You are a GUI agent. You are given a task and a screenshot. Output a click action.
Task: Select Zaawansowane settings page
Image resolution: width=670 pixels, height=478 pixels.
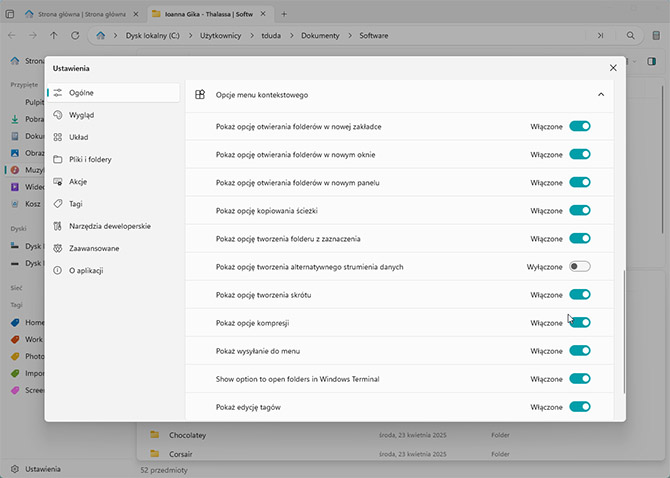click(113, 248)
